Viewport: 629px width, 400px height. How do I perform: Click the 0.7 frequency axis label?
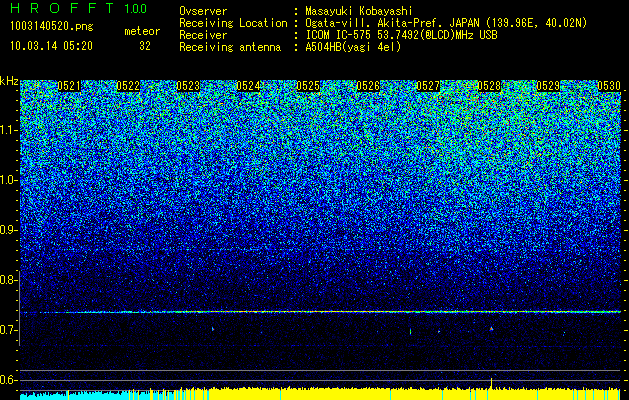[x=8, y=330]
